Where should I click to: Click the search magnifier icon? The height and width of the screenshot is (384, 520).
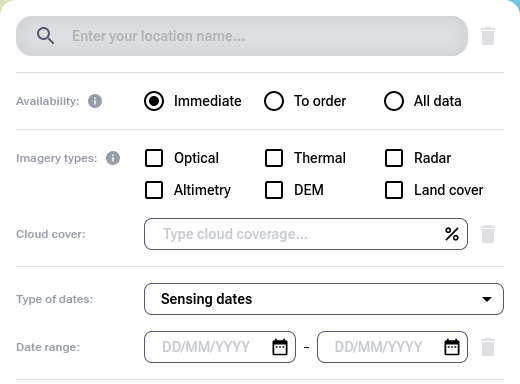pyautogui.click(x=45, y=36)
